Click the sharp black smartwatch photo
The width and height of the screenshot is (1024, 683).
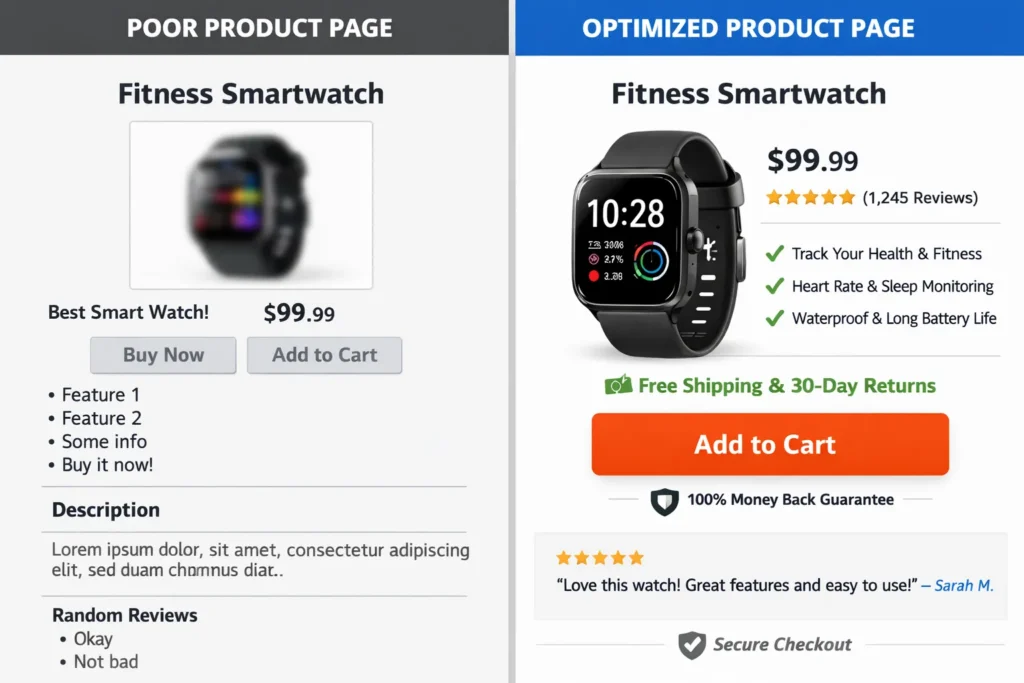[656, 245]
